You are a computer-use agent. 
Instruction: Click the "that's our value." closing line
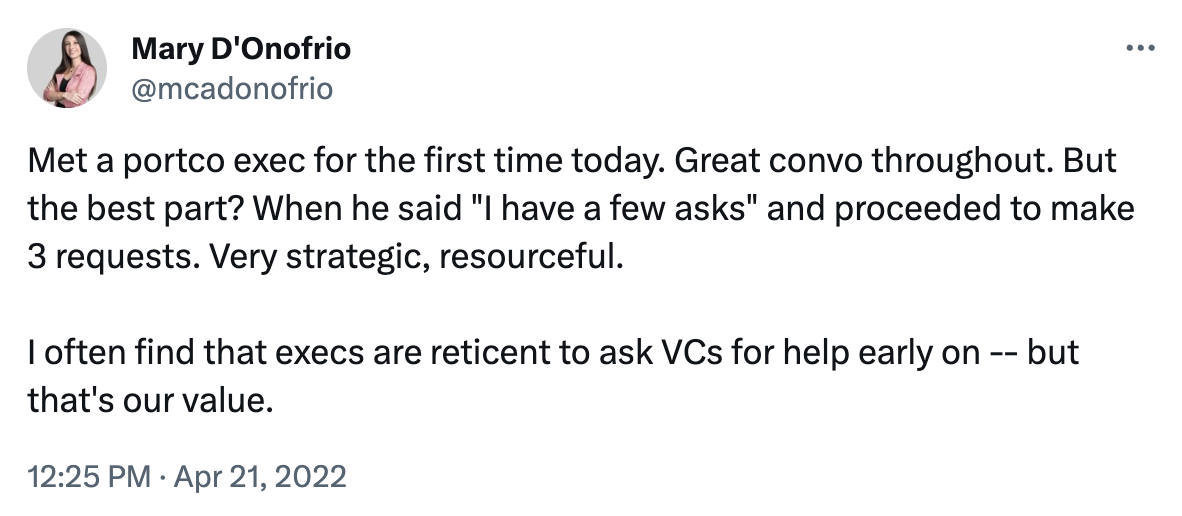pyautogui.click(x=136, y=403)
